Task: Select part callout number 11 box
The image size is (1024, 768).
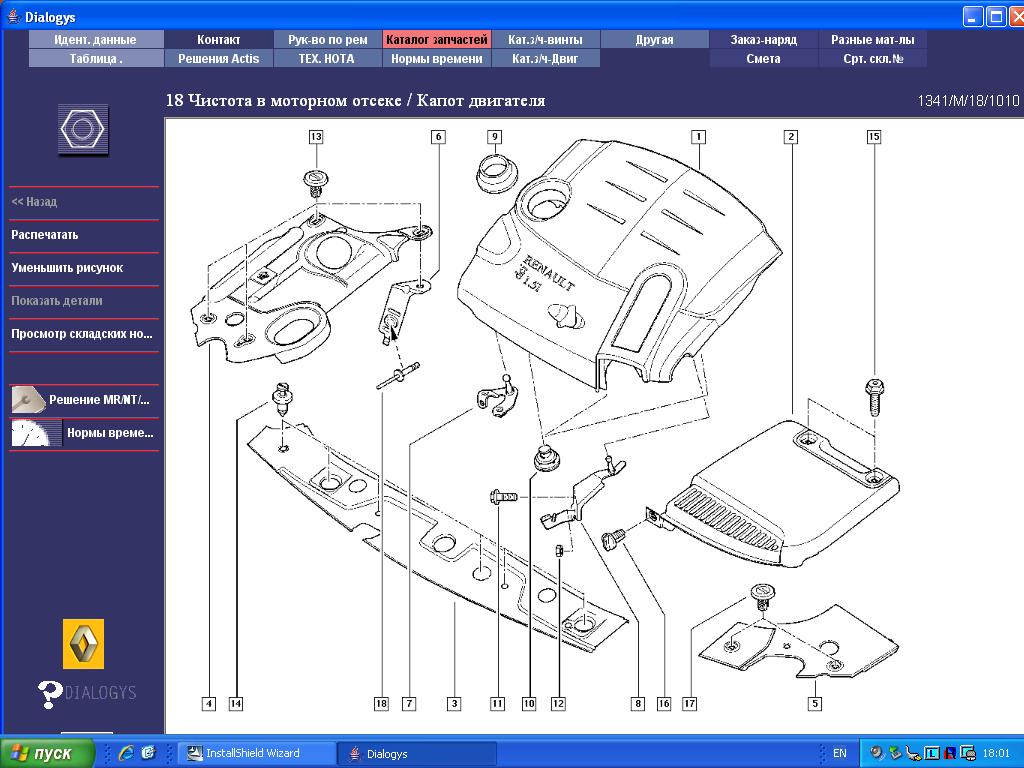Action: point(498,703)
